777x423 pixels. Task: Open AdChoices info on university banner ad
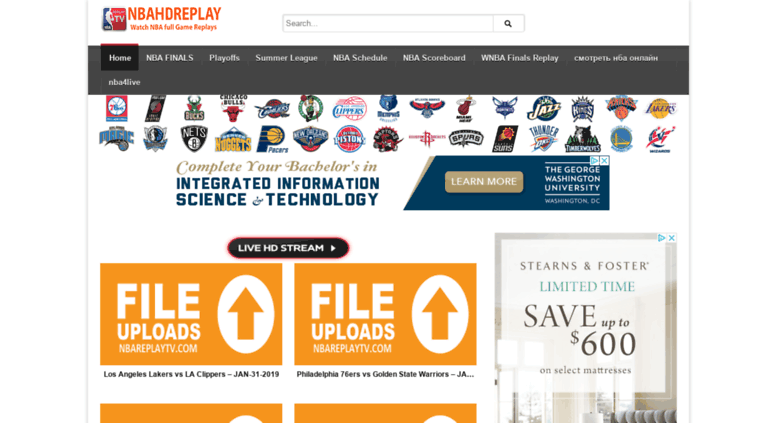pos(595,160)
